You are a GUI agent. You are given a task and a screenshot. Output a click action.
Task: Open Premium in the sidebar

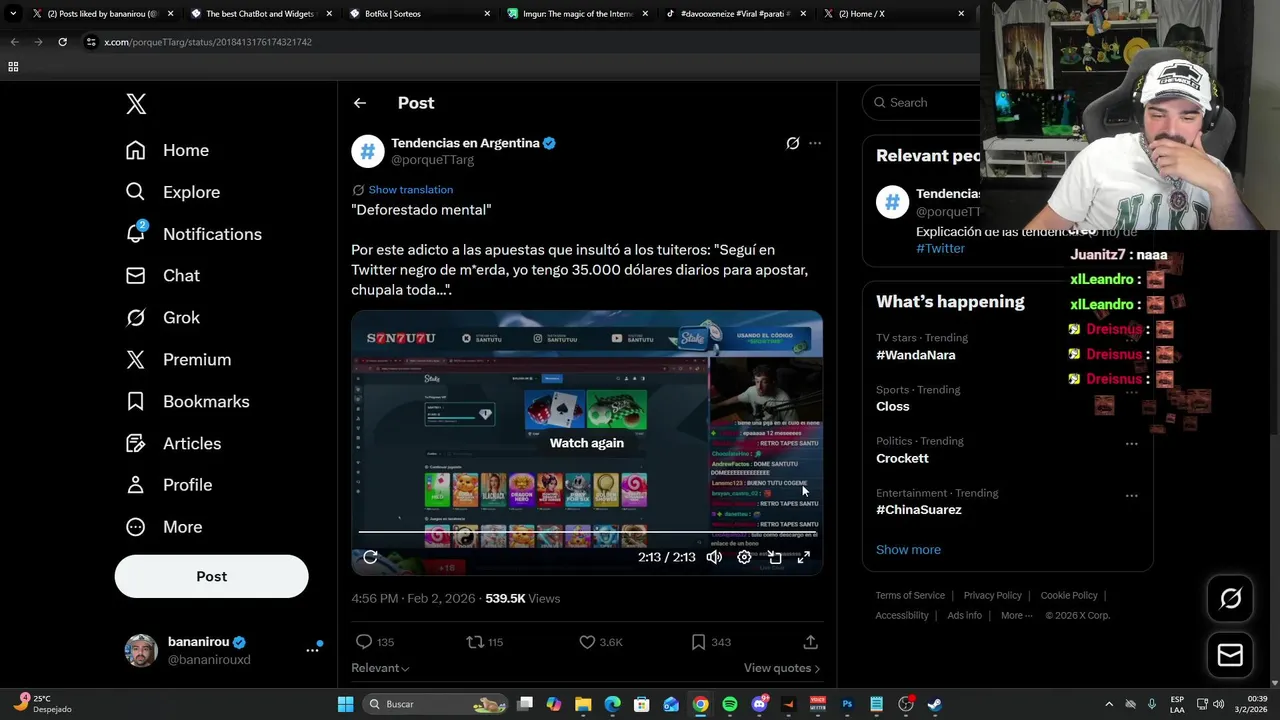(x=178, y=360)
